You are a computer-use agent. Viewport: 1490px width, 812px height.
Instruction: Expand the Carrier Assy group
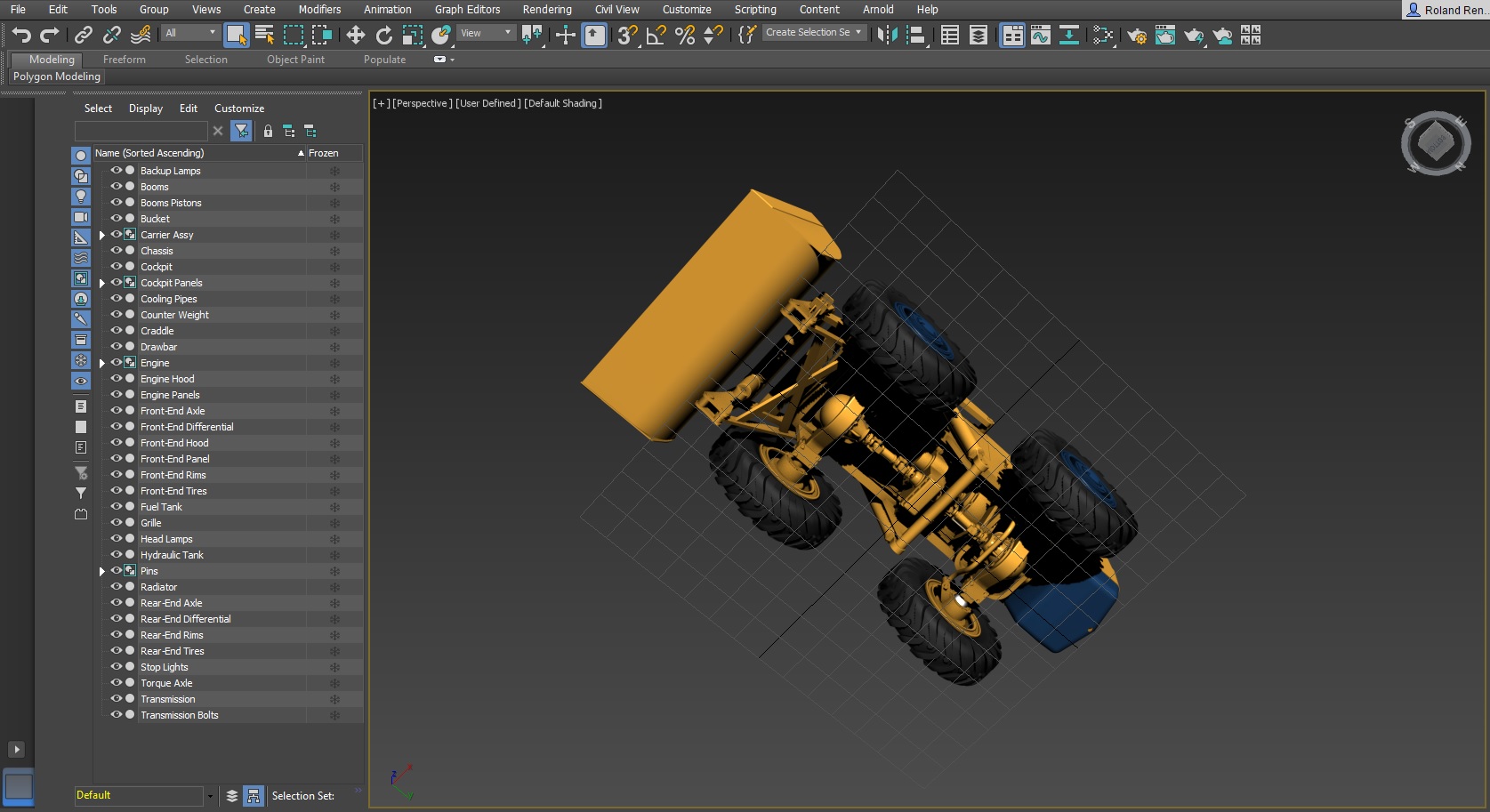(x=102, y=235)
